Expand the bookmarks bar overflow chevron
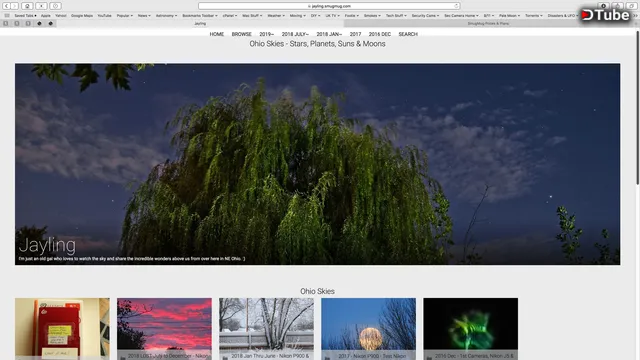 pyautogui.click(x=635, y=16)
